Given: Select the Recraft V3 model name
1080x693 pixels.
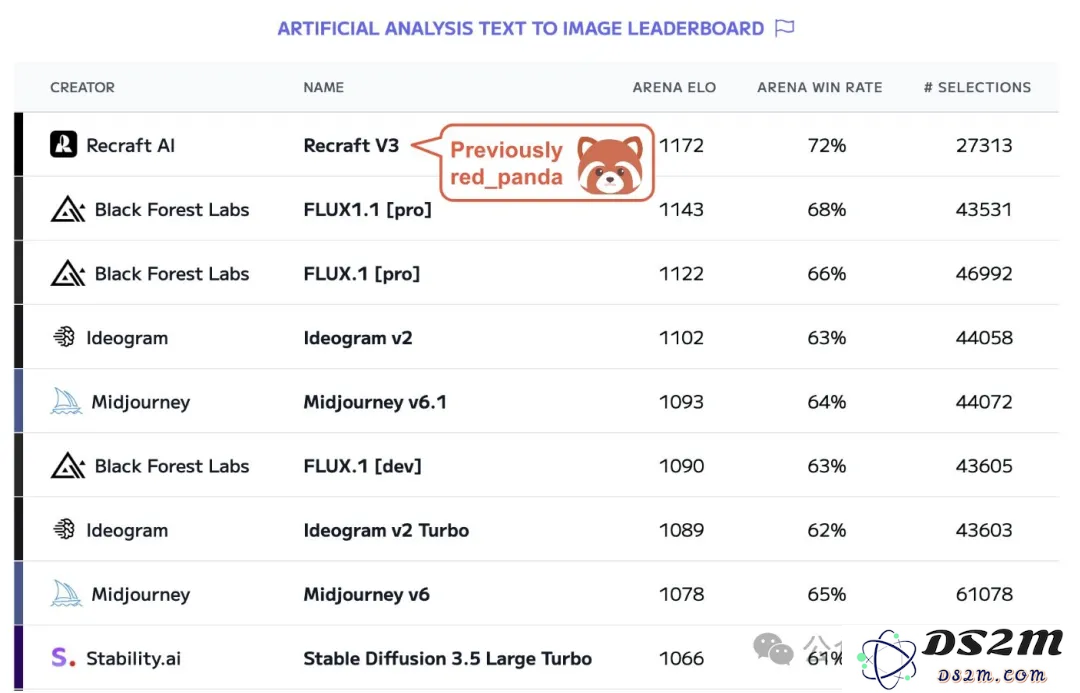Looking at the screenshot, I should click(x=351, y=145).
